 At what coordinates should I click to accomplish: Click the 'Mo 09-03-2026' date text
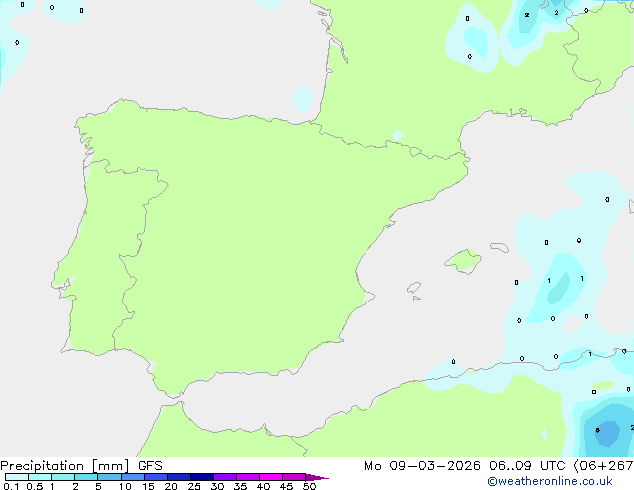click(422, 466)
